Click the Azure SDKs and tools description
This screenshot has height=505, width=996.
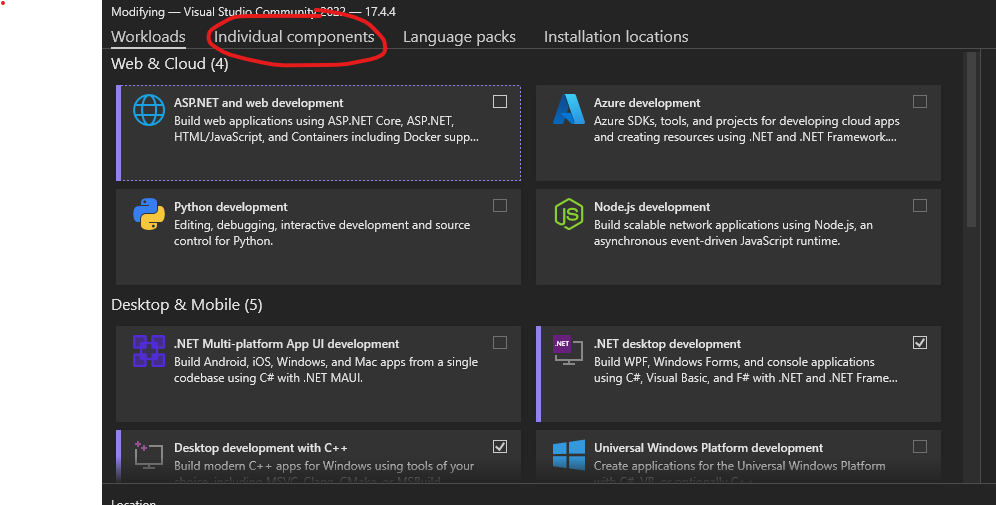coord(746,129)
